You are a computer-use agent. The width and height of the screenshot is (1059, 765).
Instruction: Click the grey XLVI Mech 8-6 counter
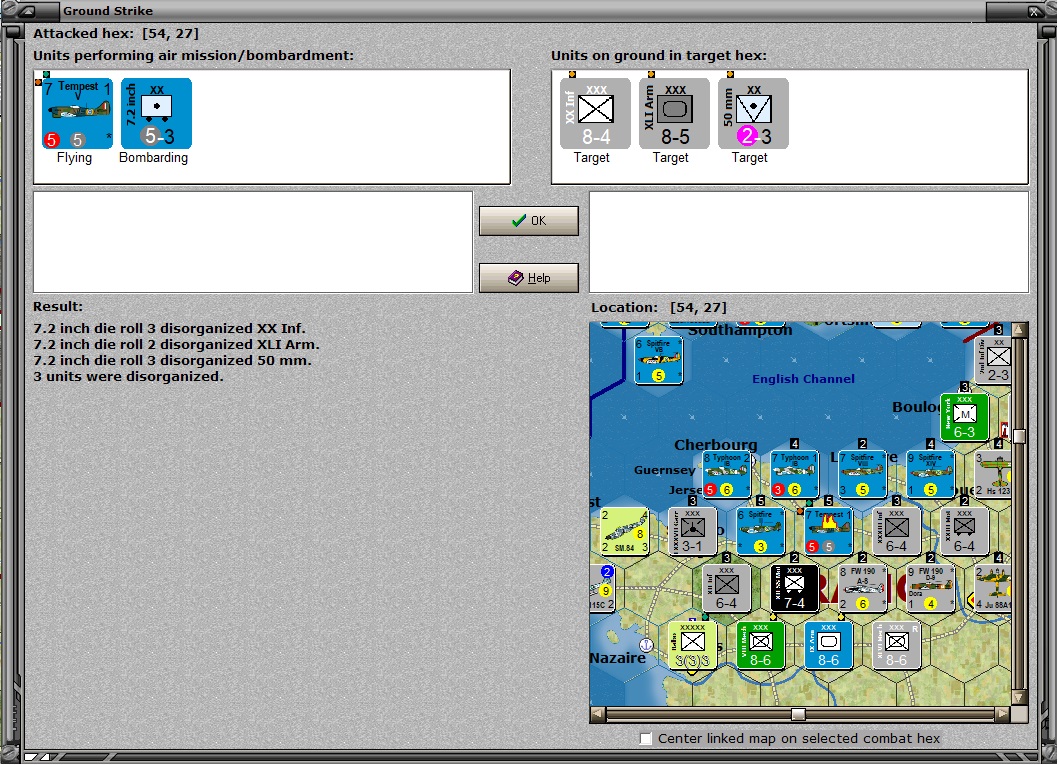(x=896, y=645)
